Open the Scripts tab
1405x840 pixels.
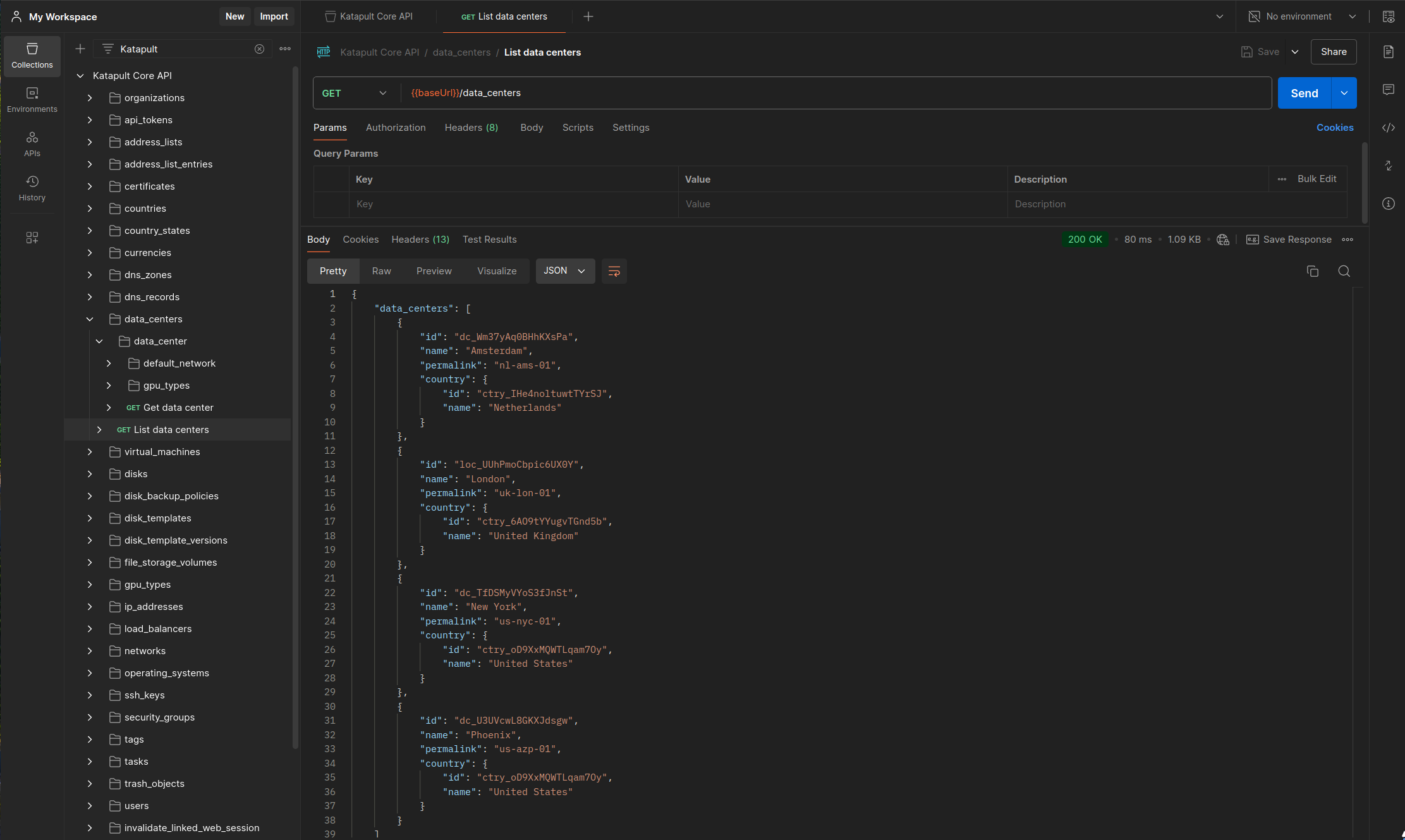click(x=578, y=128)
